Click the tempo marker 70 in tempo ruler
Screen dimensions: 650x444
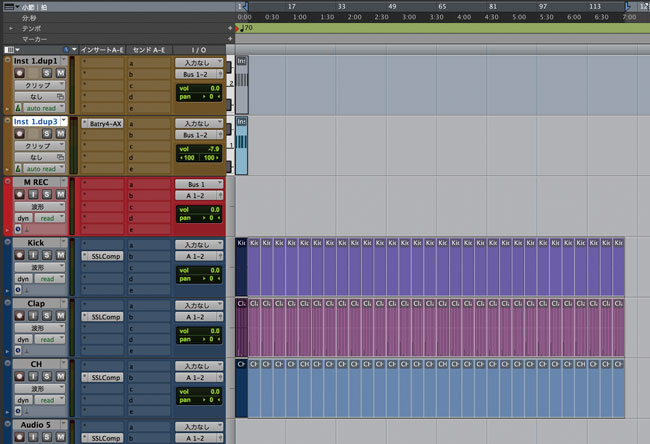[246, 28]
